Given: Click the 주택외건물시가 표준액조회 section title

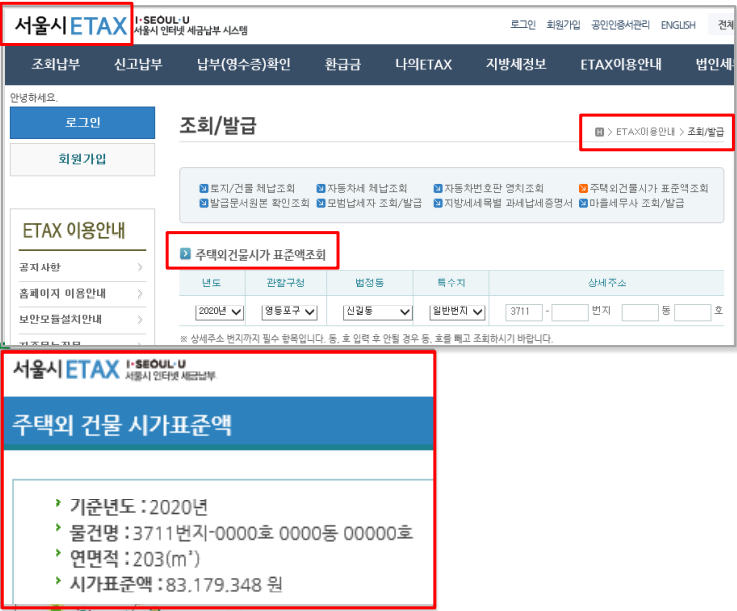Looking at the screenshot, I should [260, 255].
